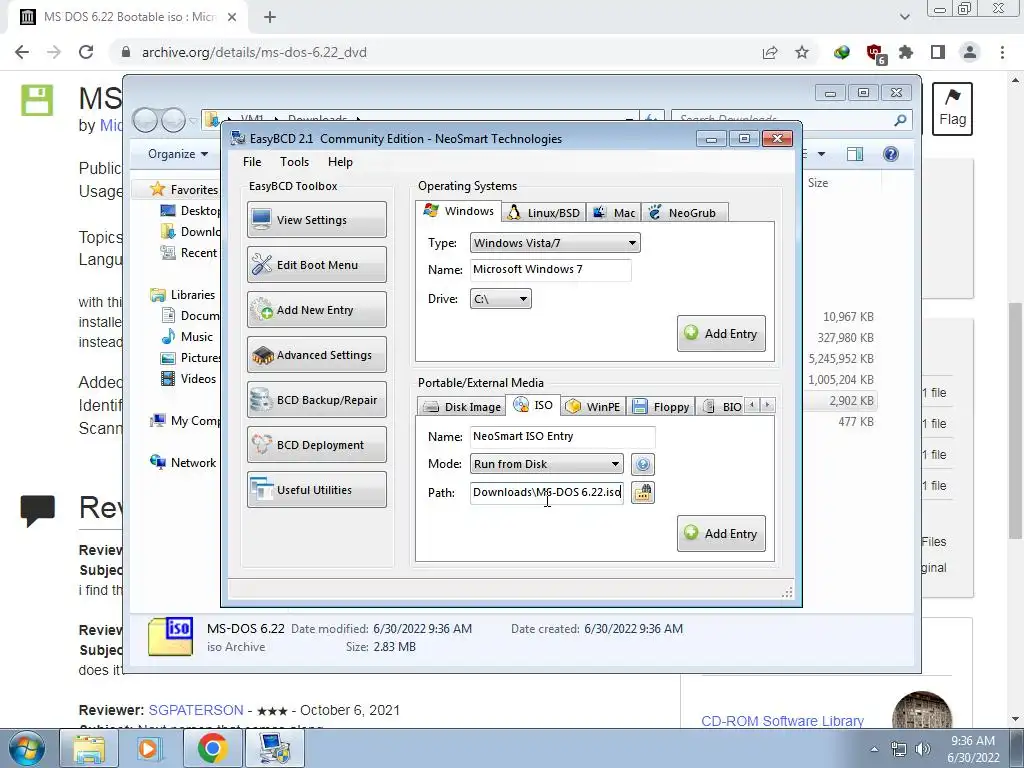This screenshot has height=768, width=1024.
Task: Click the ISO Path text field
Action: [547, 492]
